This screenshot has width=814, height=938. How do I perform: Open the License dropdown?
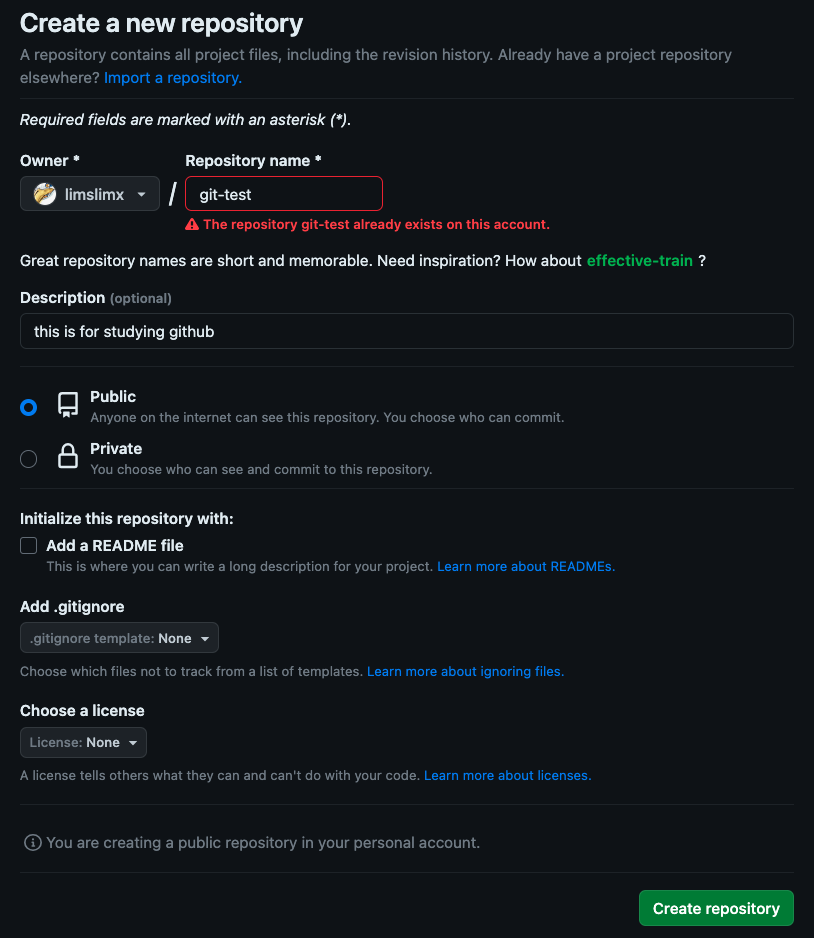pos(83,742)
